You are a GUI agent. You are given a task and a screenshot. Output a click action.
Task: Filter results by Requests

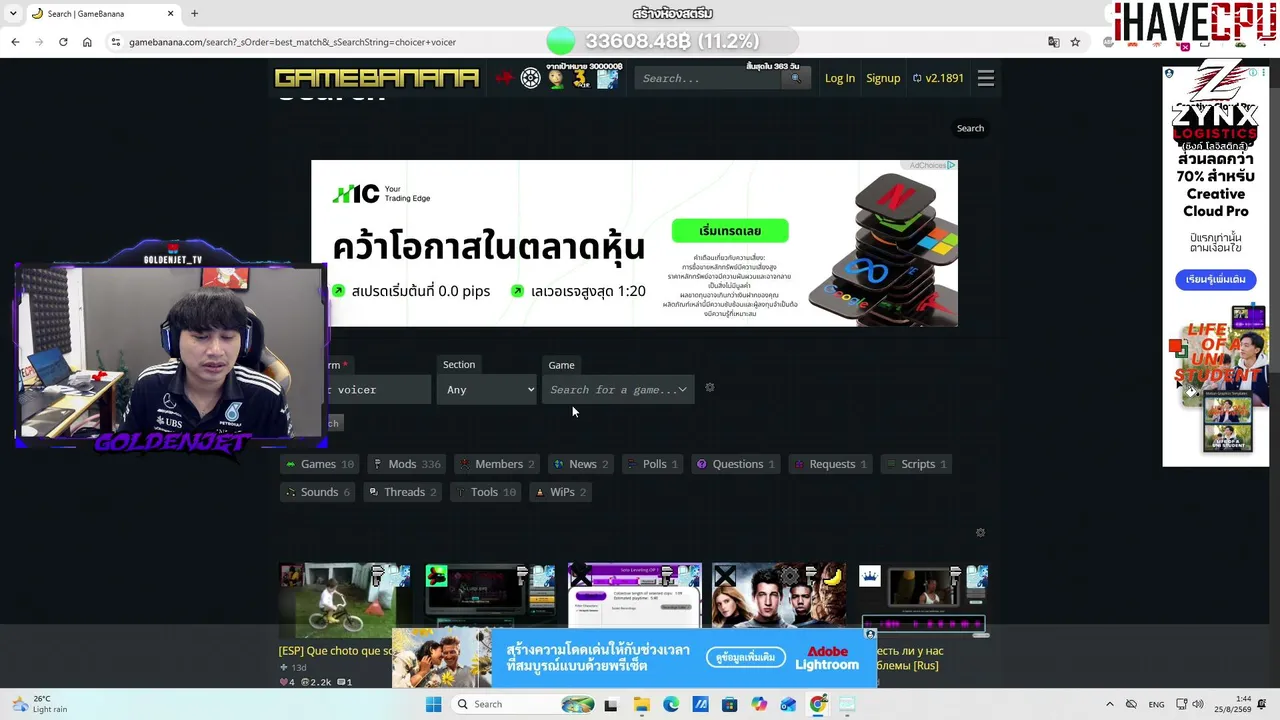830,464
